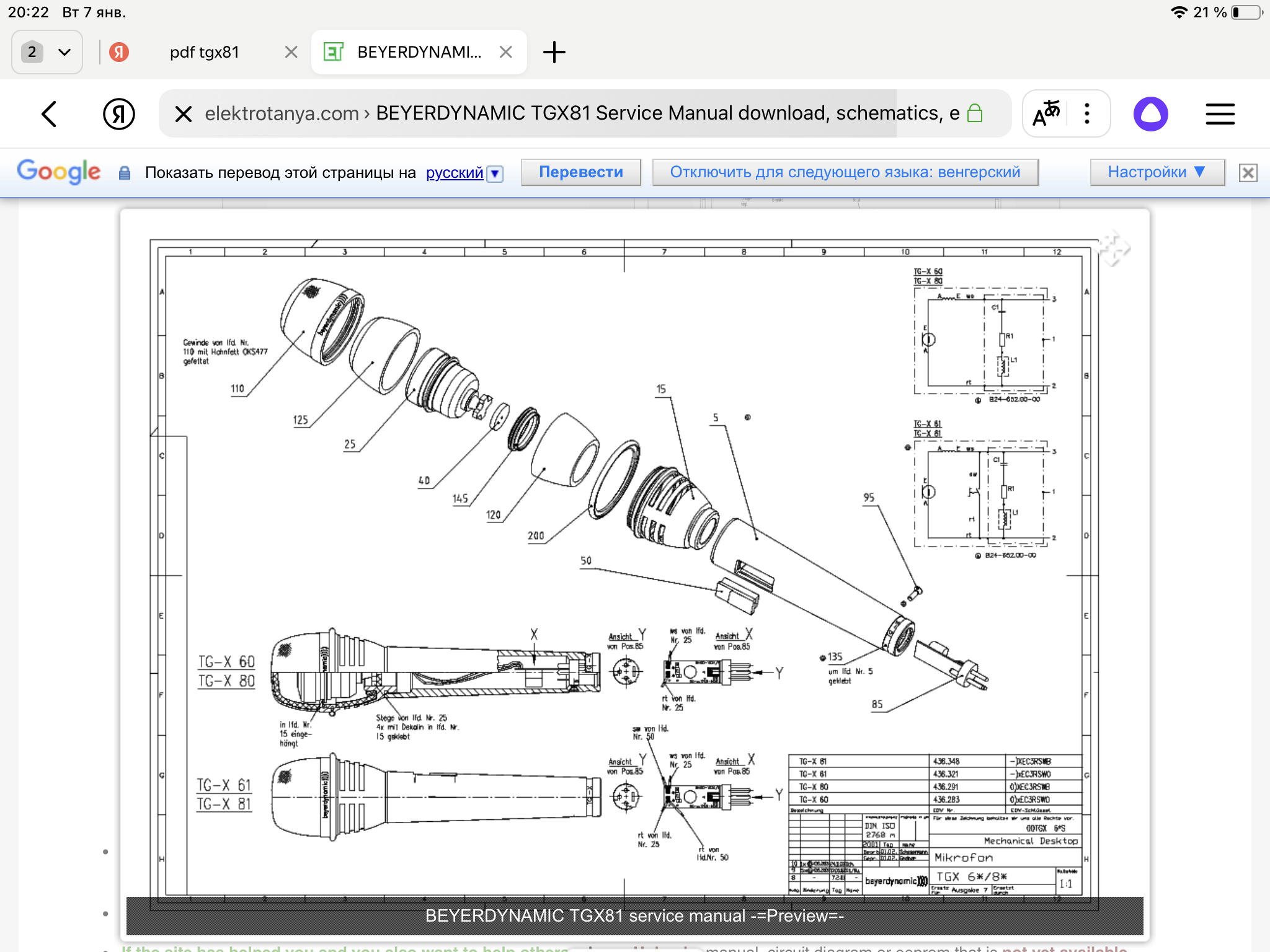Close the BEYERDYNAMI... tab
This screenshot has width=1270, height=952.
(x=506, y=52)
